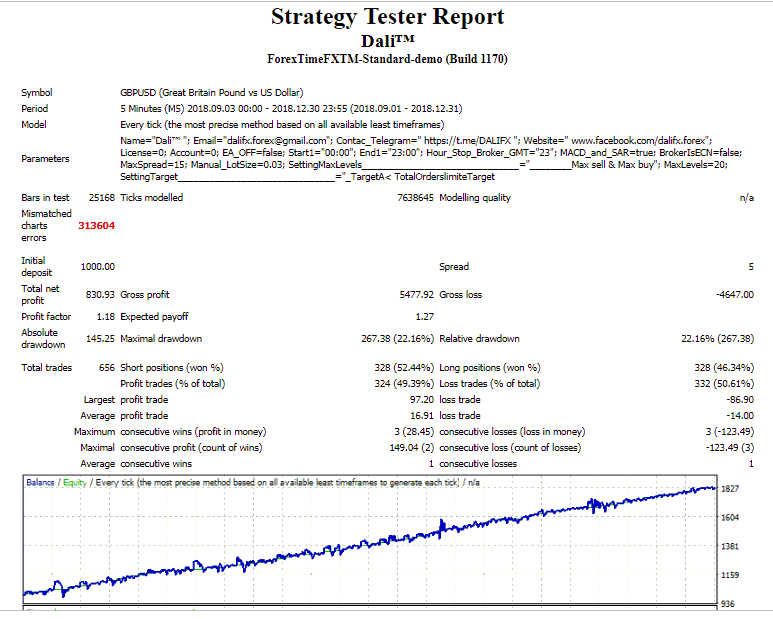Click the 7638645 ticks modelled value
The height and width of the screenshot is (619, 773).
411,198
